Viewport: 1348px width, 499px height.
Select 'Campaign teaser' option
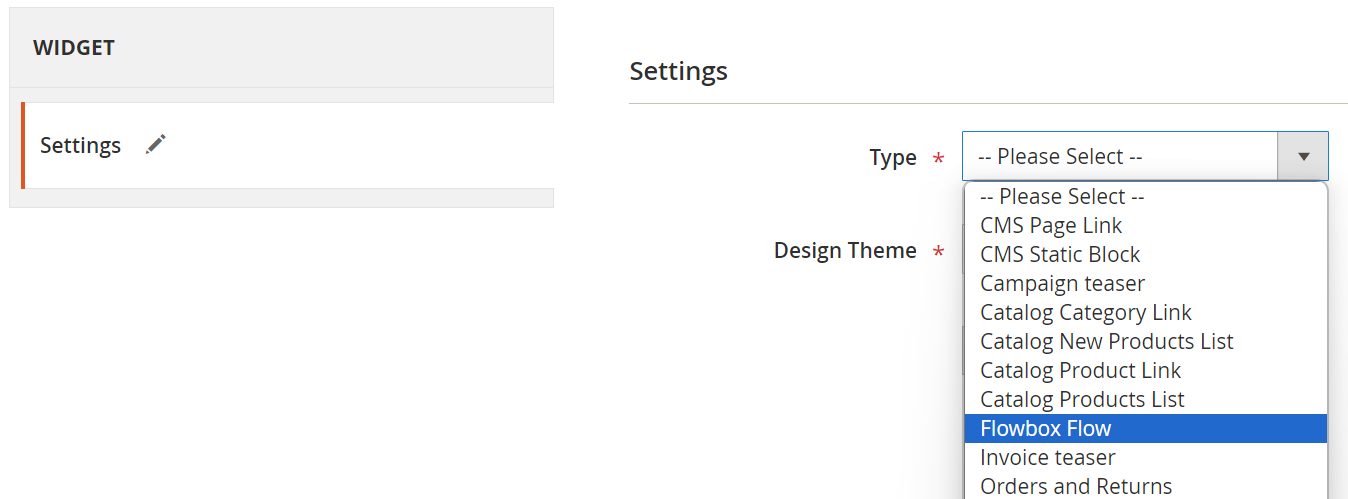click(x=1062, y=284)
